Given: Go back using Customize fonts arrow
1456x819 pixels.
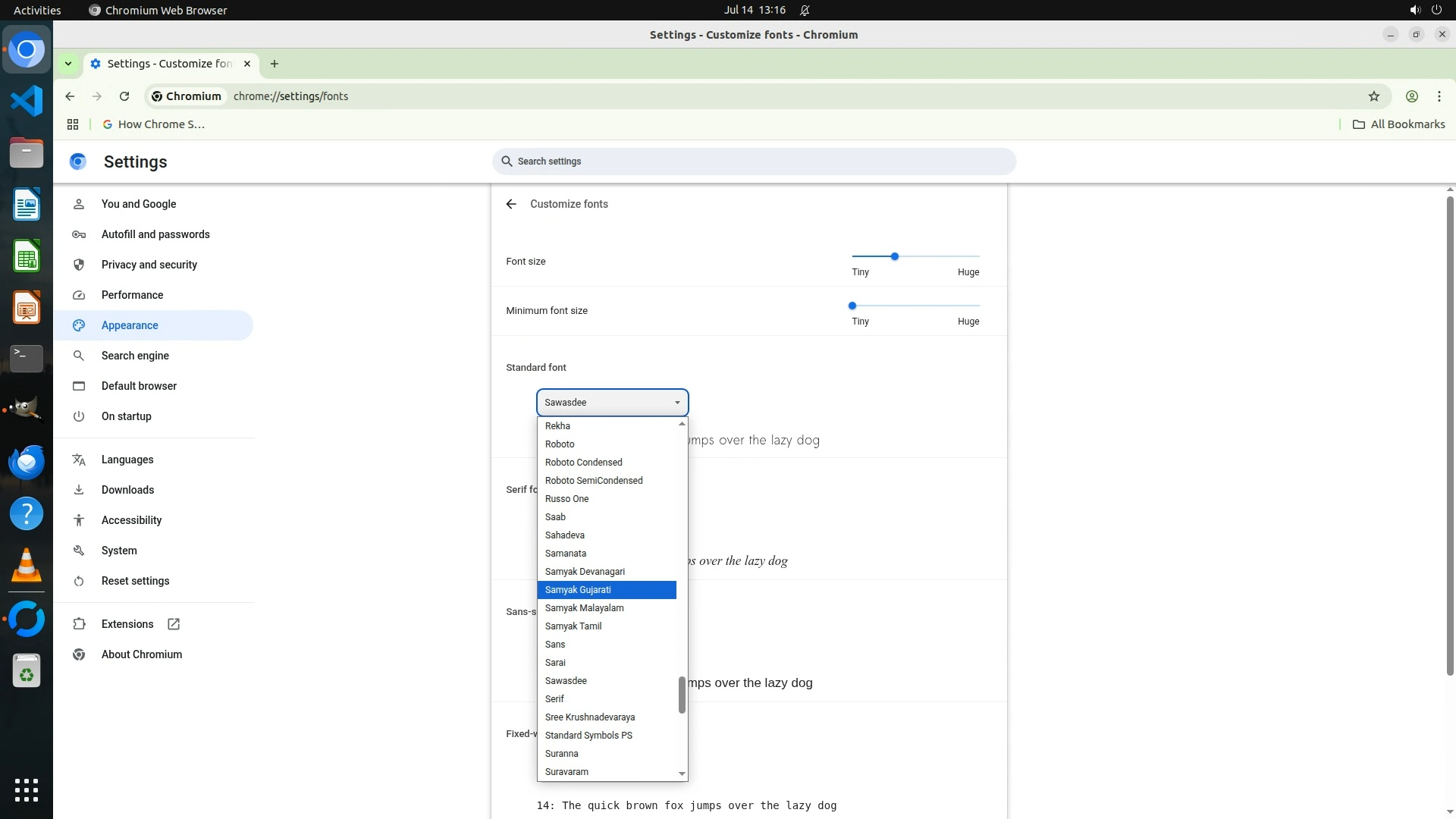Looking at the screenshot, I should 511,204.
